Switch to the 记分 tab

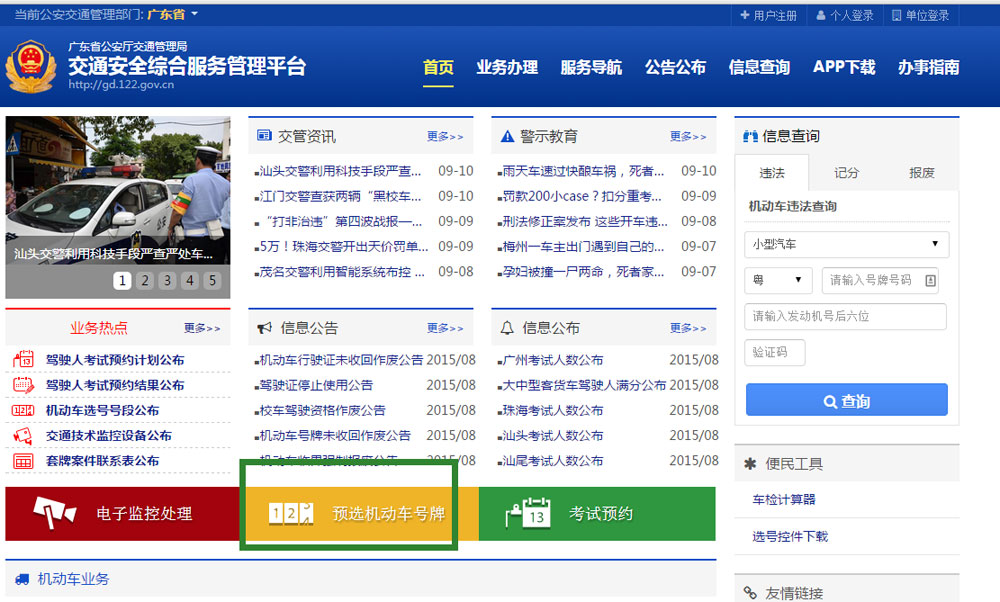click(x=846, y=172)
